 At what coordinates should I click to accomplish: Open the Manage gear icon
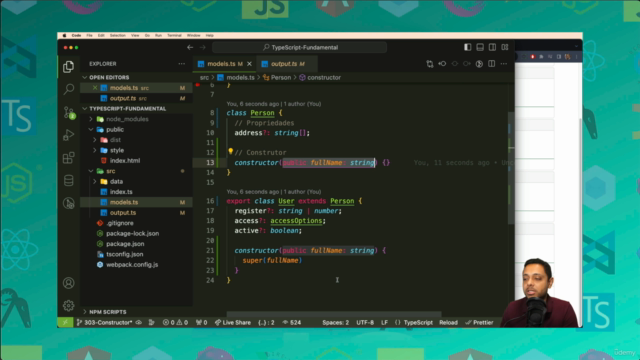click(69, 305)
